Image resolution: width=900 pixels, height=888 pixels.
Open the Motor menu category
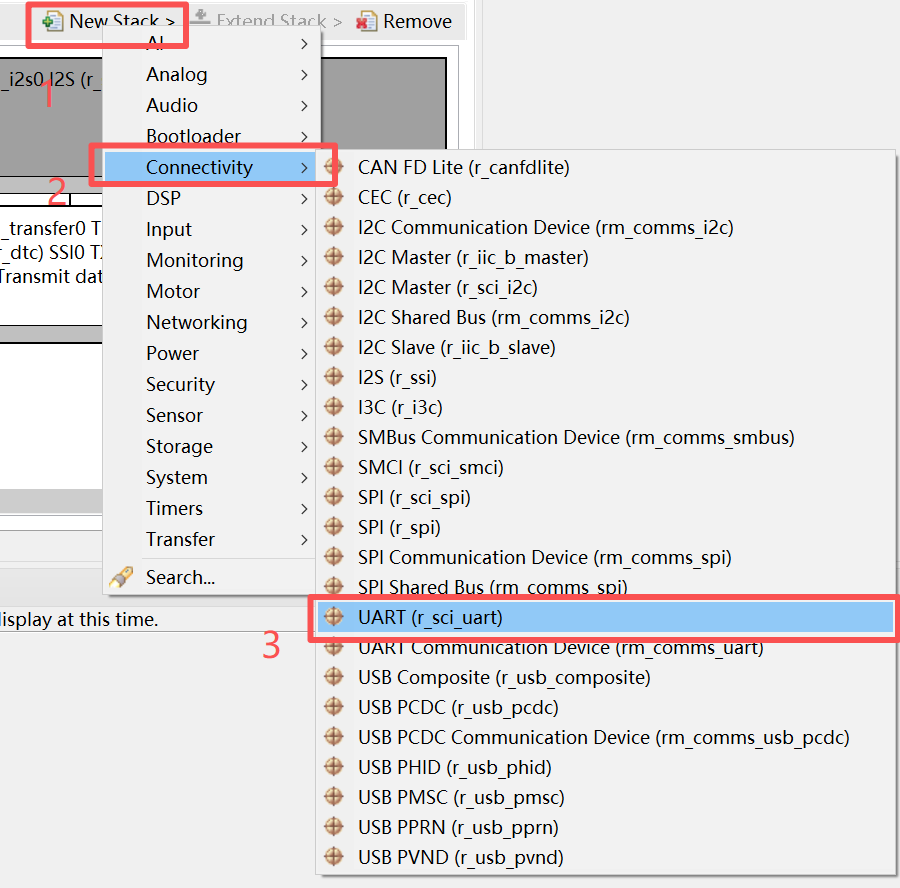point(210,291)
